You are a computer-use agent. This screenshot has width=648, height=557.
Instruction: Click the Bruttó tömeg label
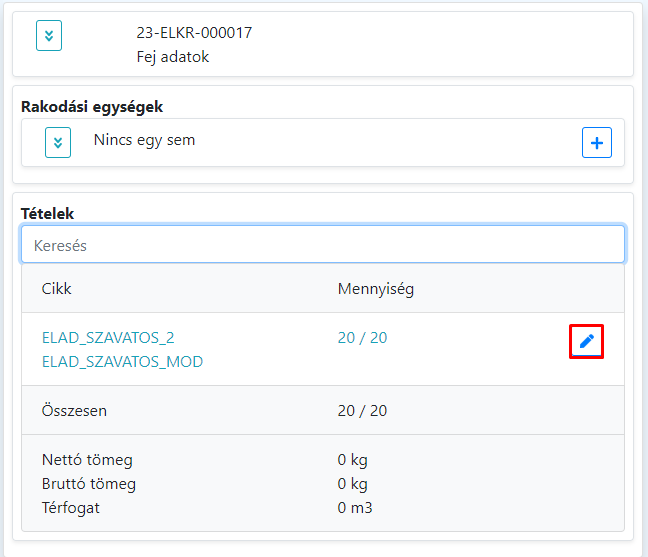(89, 484)
